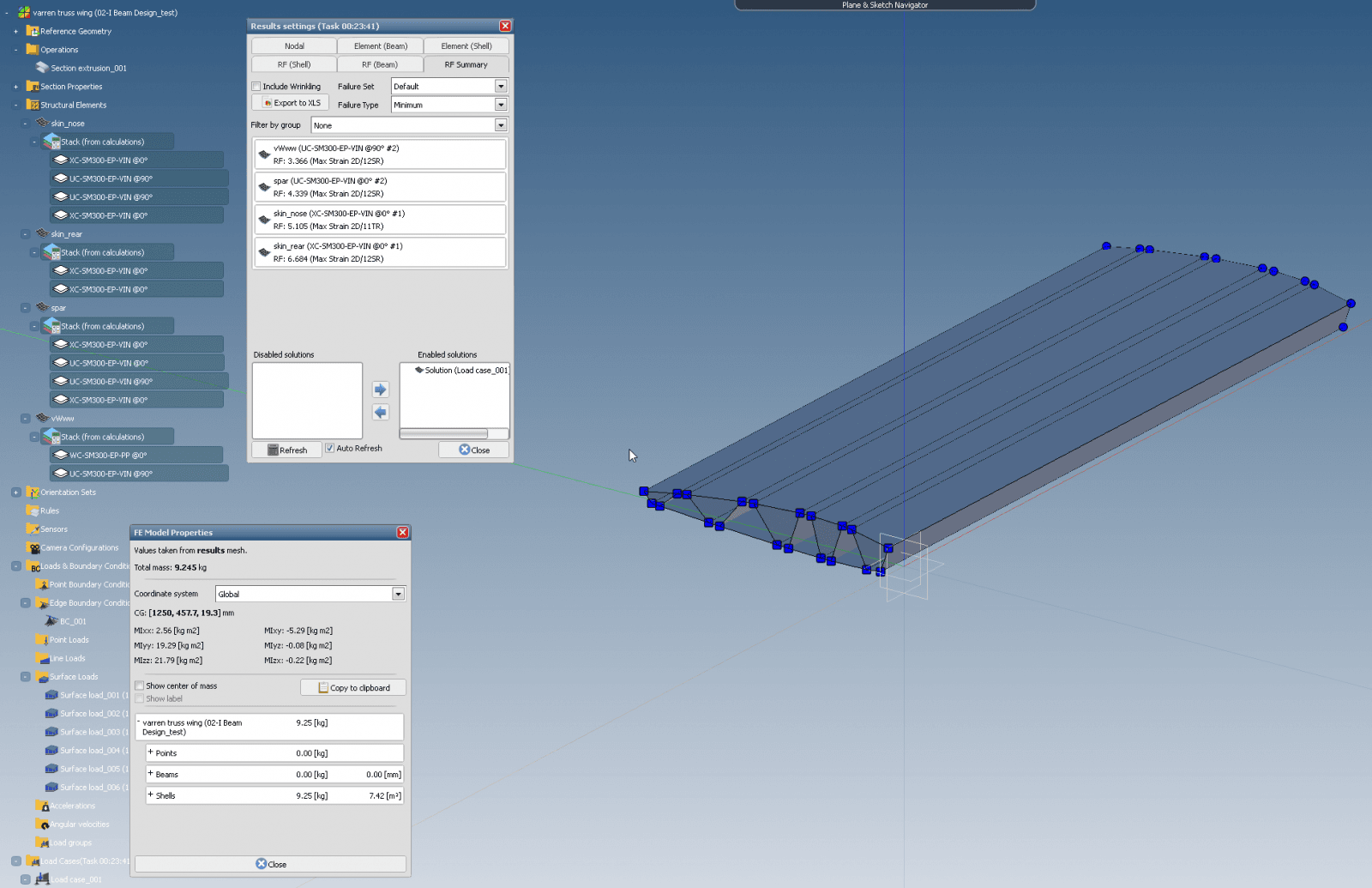
Task: Click the Refresh button
Action: coord(286,450)
